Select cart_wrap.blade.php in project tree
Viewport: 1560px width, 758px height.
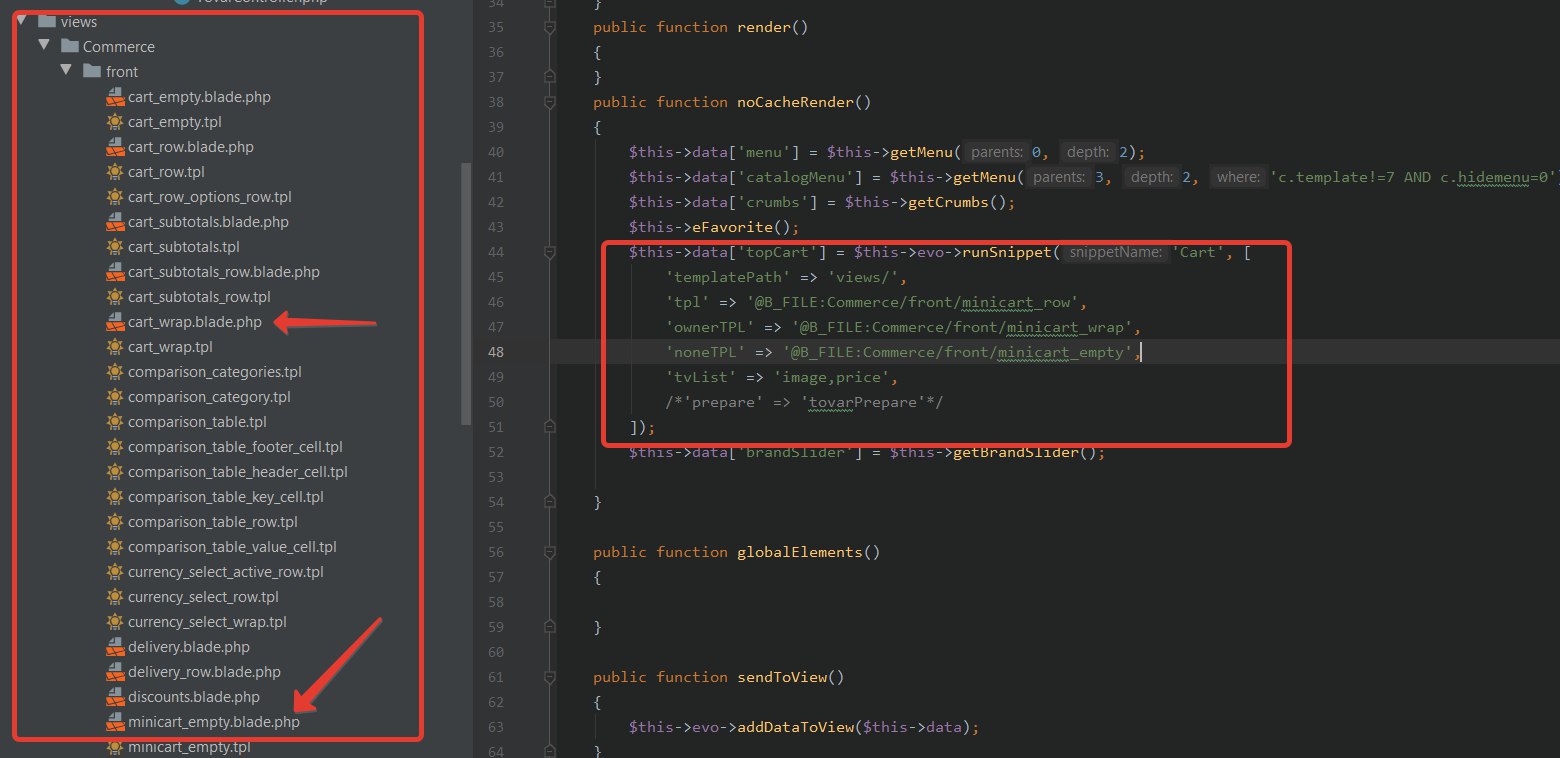pyautogui.click(x=194, y=322)
